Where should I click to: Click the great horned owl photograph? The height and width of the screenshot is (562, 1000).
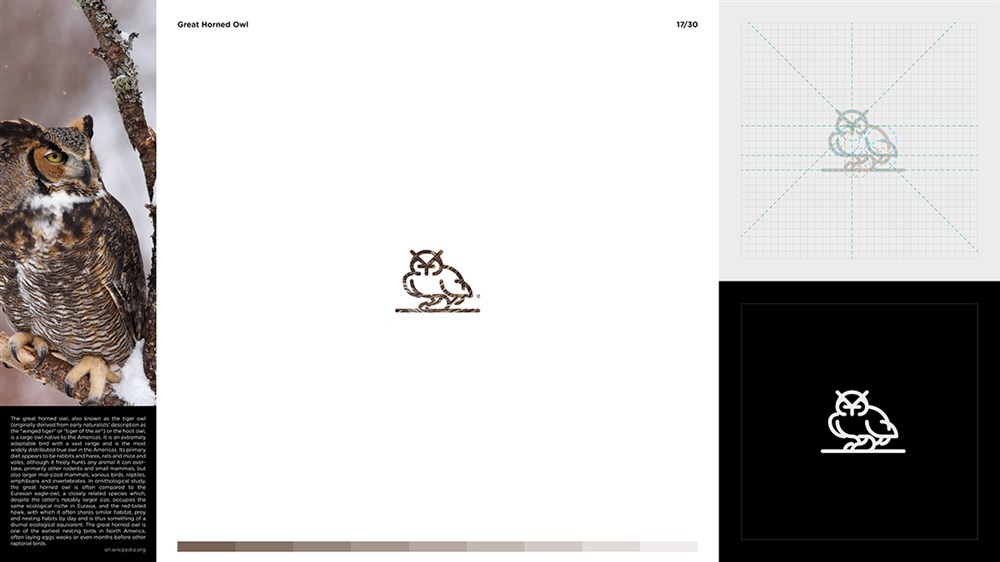[x=78, y=203]
